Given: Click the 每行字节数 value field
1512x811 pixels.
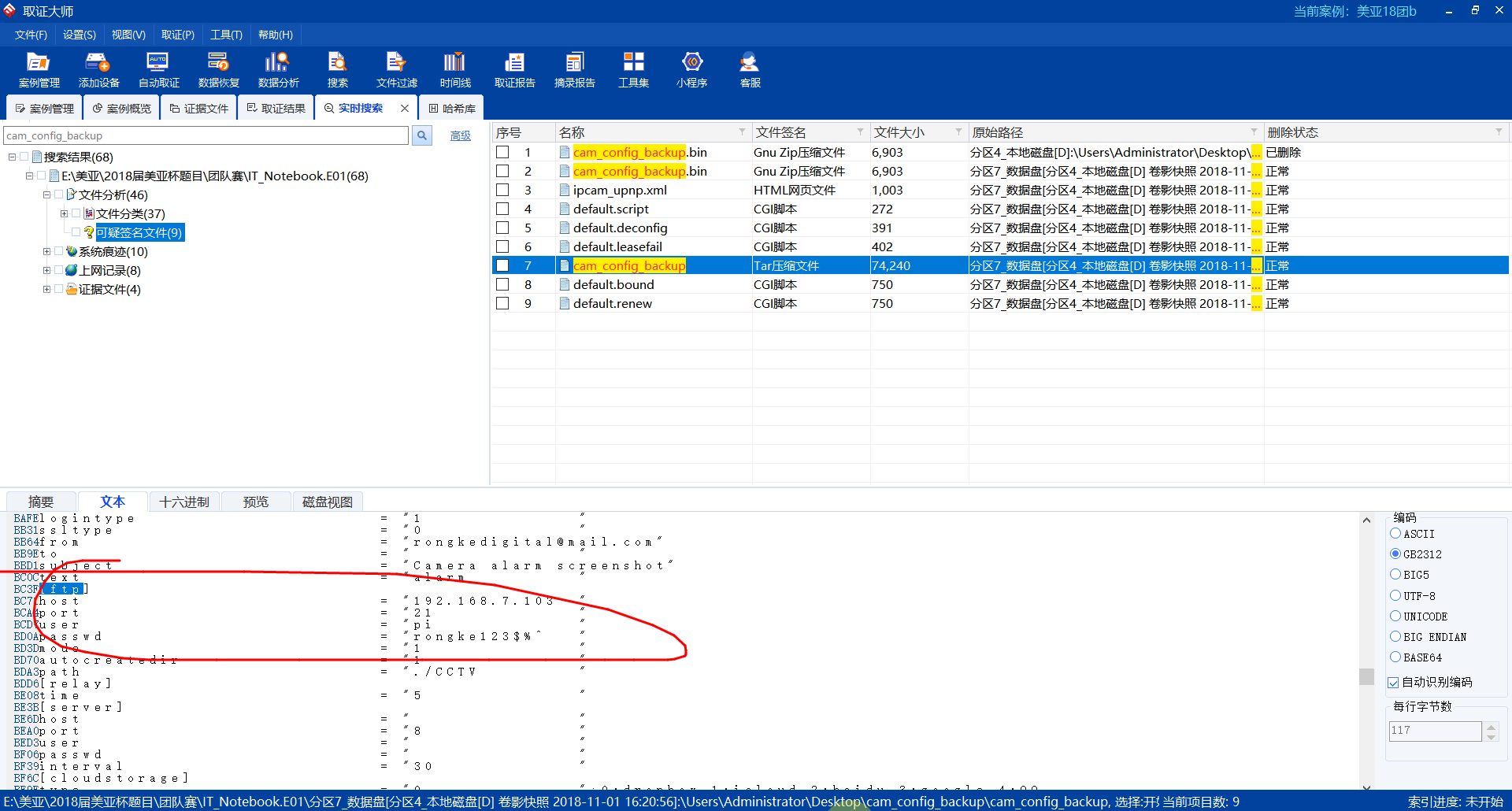Looking at the screenshot, I should pyautogui.click(x=1435, y=731).
